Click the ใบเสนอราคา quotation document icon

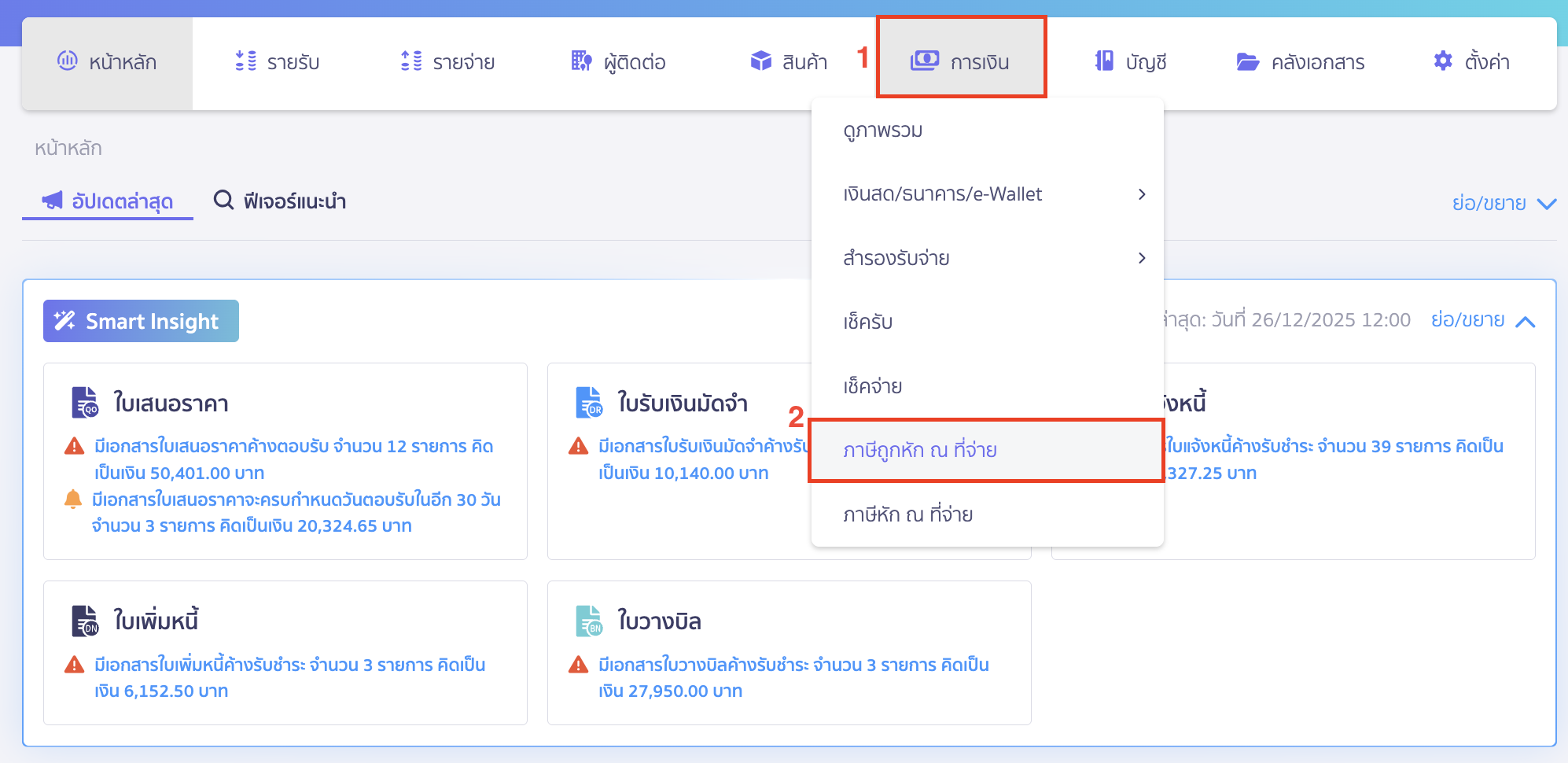[85, 402]
